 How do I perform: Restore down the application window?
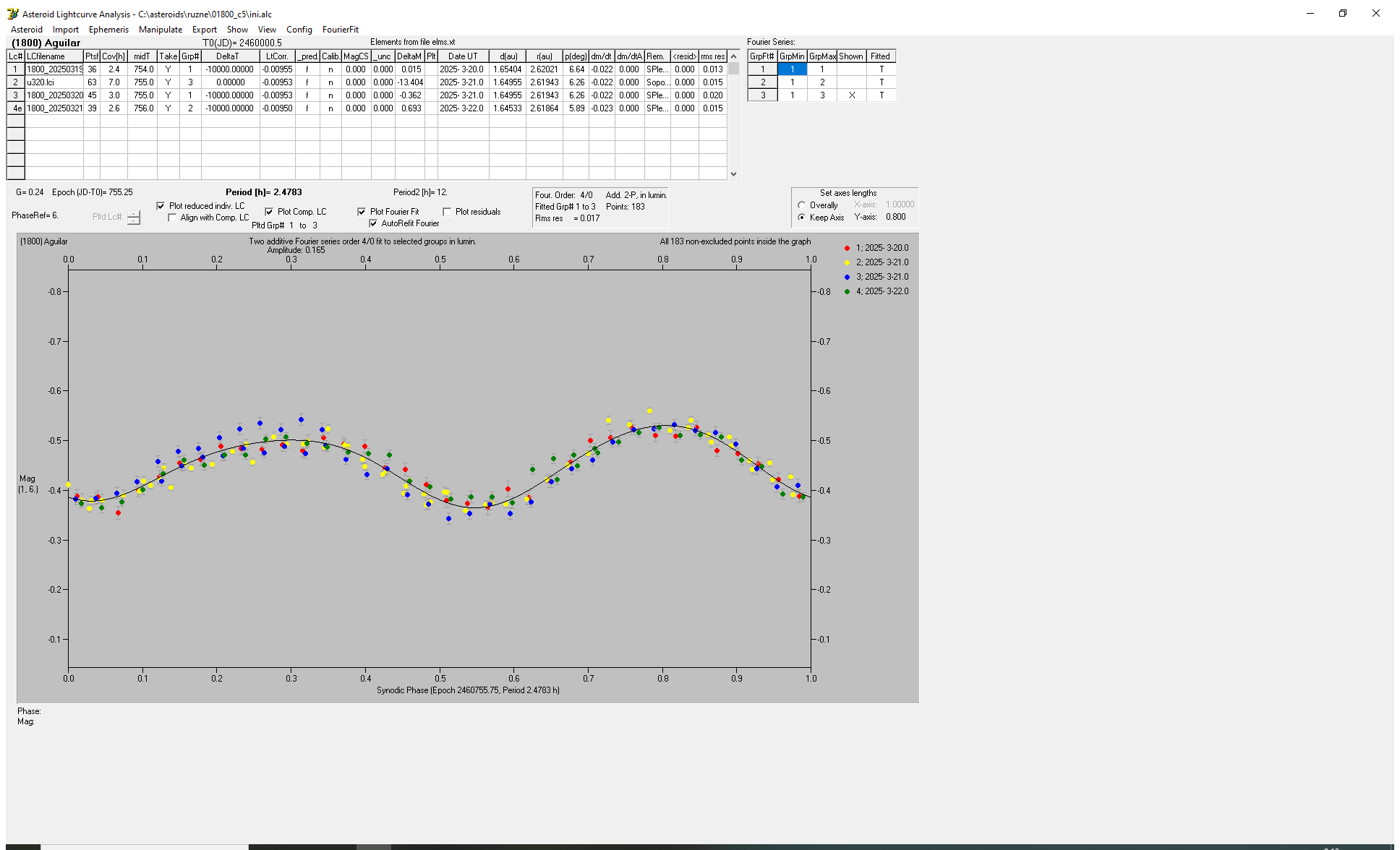1343,13
